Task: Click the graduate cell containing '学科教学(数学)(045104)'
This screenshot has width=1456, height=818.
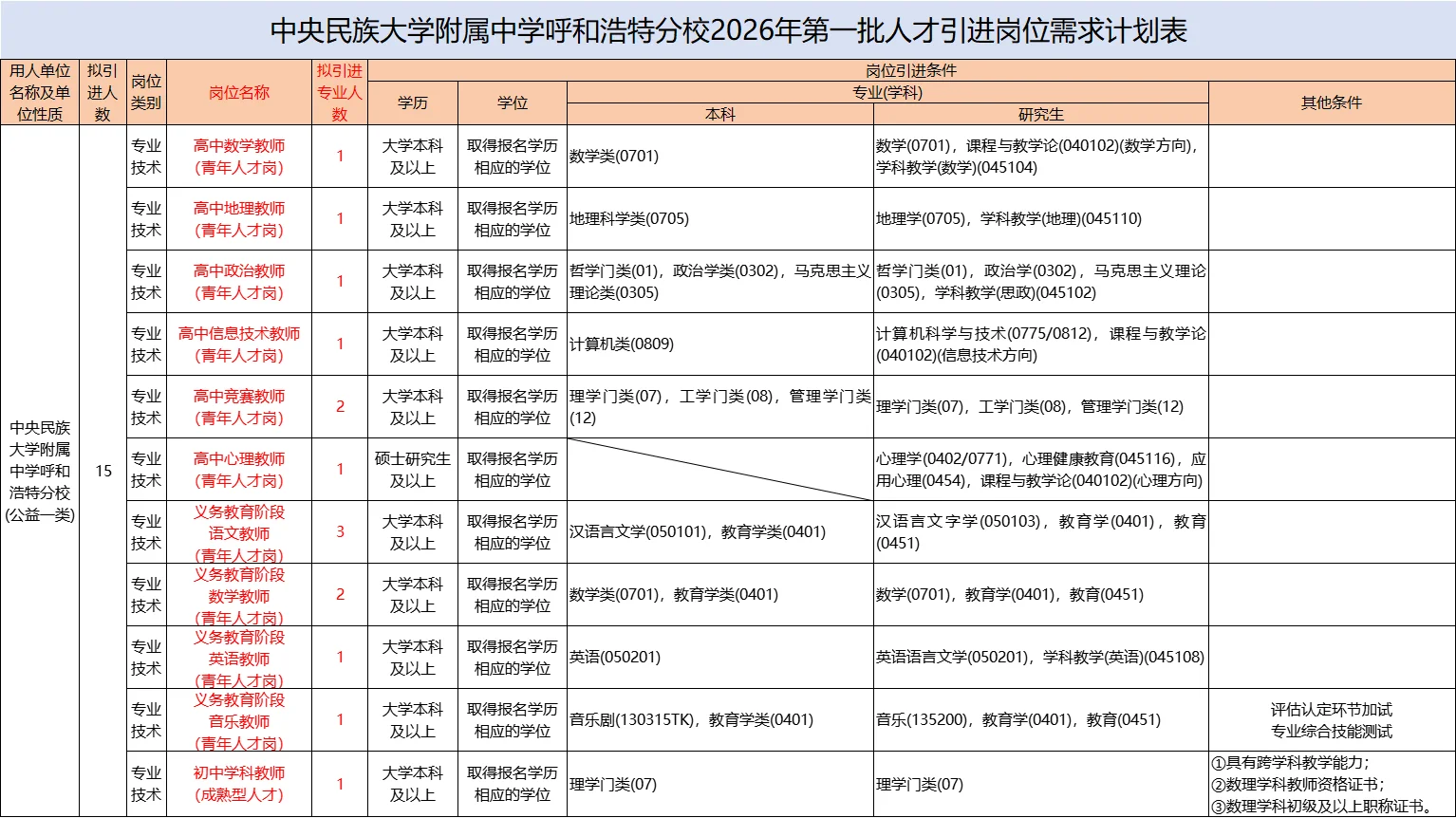Action: 1041,157
